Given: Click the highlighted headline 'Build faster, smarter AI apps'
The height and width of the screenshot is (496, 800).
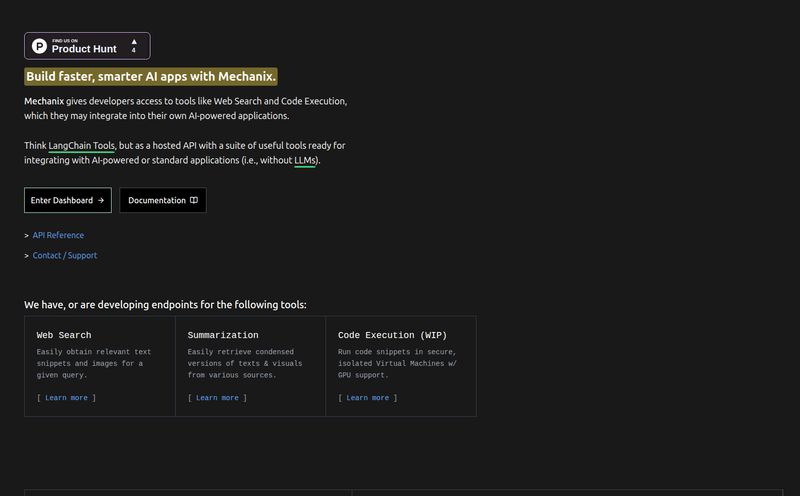Looking at the screenshot, I should pyautogui.click(x=151, y=77).
